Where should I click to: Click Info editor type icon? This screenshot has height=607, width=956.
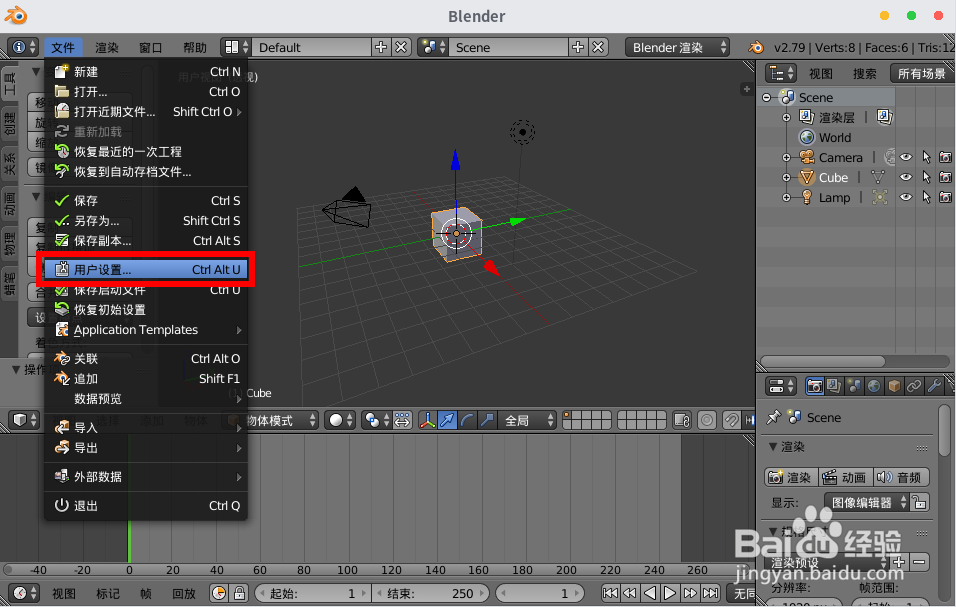pos(23,48)
